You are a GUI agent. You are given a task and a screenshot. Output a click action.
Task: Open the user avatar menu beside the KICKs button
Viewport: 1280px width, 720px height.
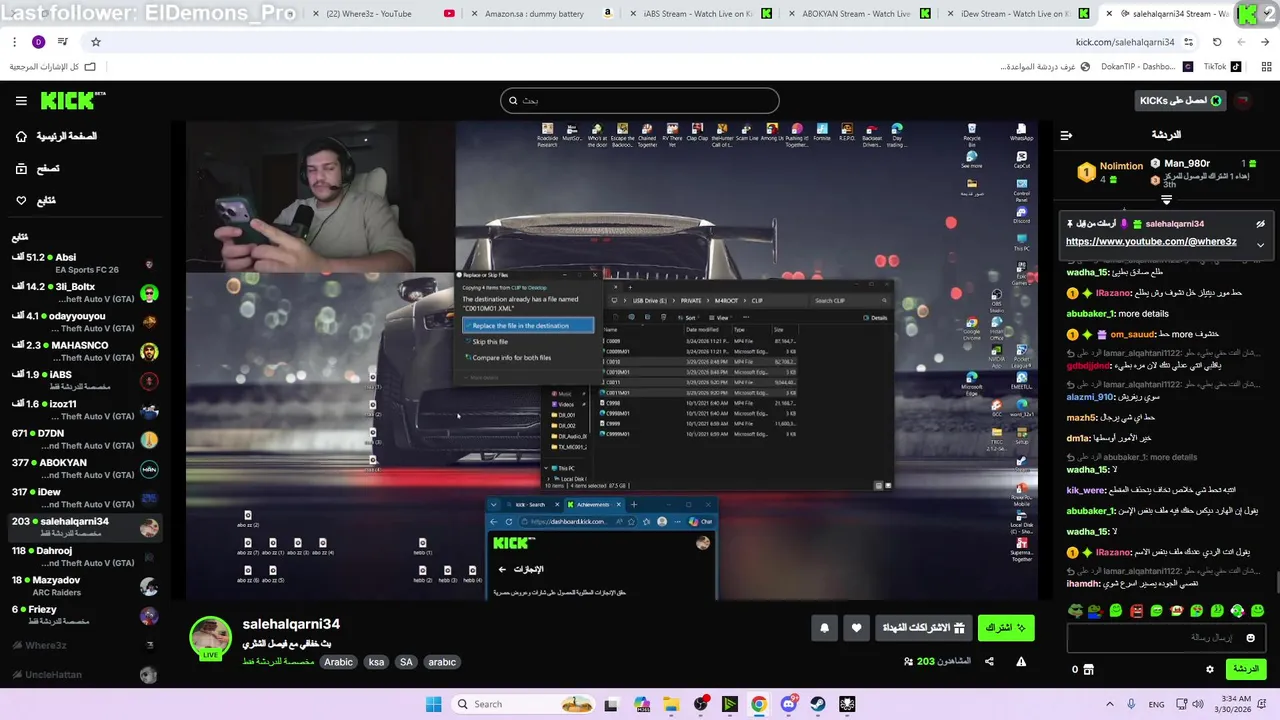pyautogui.click(x=1243, y=100)
